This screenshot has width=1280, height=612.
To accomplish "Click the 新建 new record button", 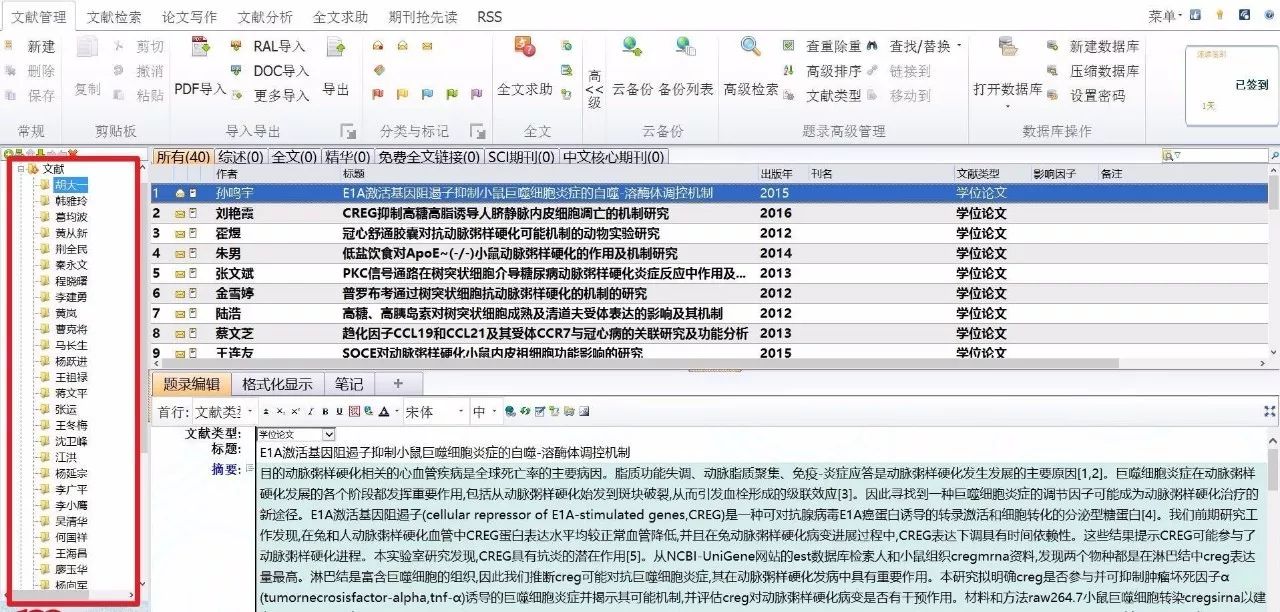I will [x=31, y=46].
